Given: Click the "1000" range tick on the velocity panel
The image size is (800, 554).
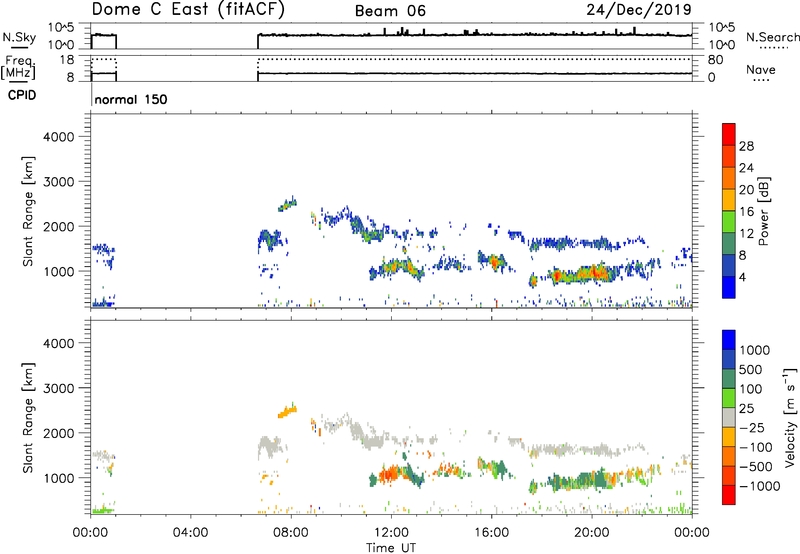Looking at the screenshot, I should tap(58, 478).
